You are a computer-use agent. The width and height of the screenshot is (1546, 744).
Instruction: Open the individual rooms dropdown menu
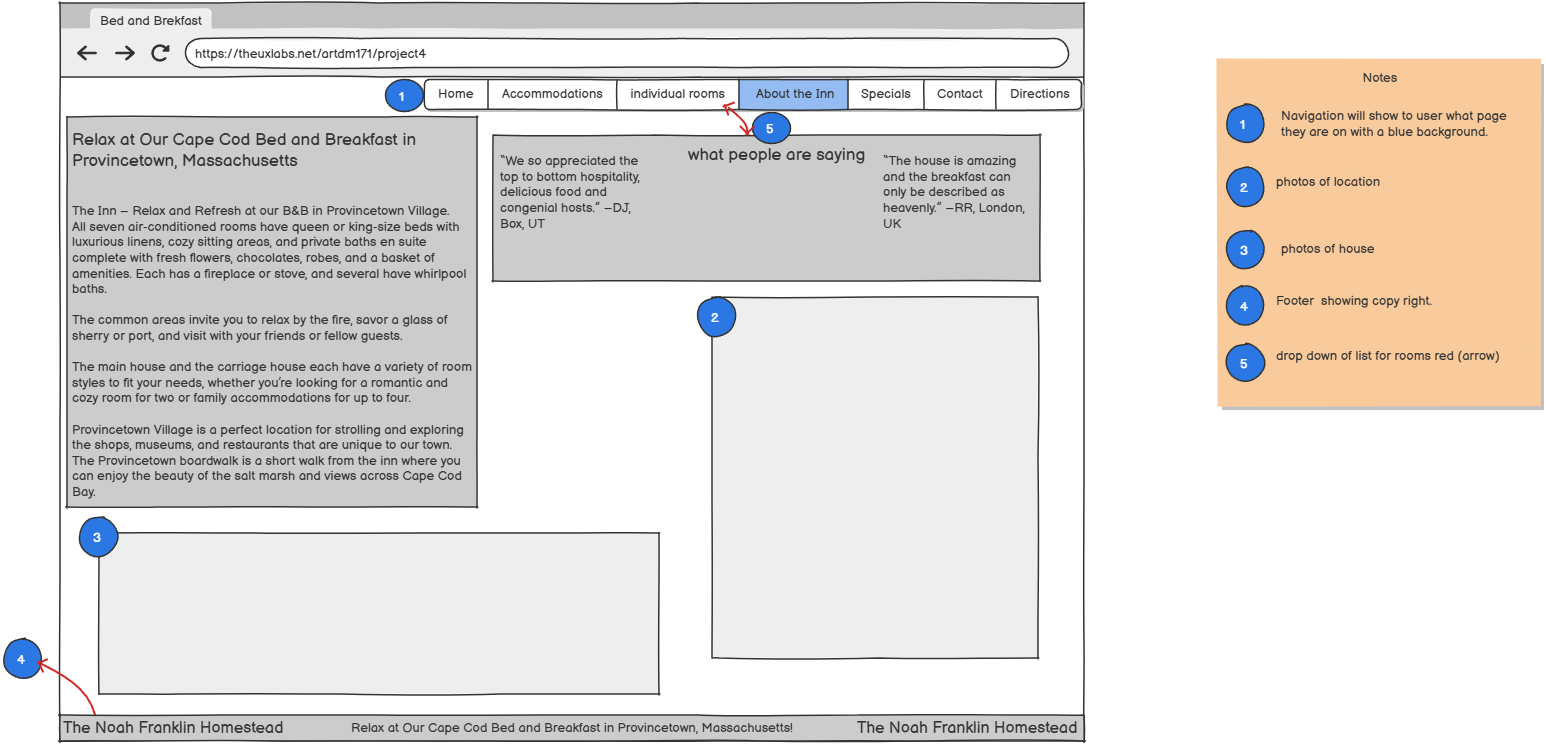click(x=677, y=94)
